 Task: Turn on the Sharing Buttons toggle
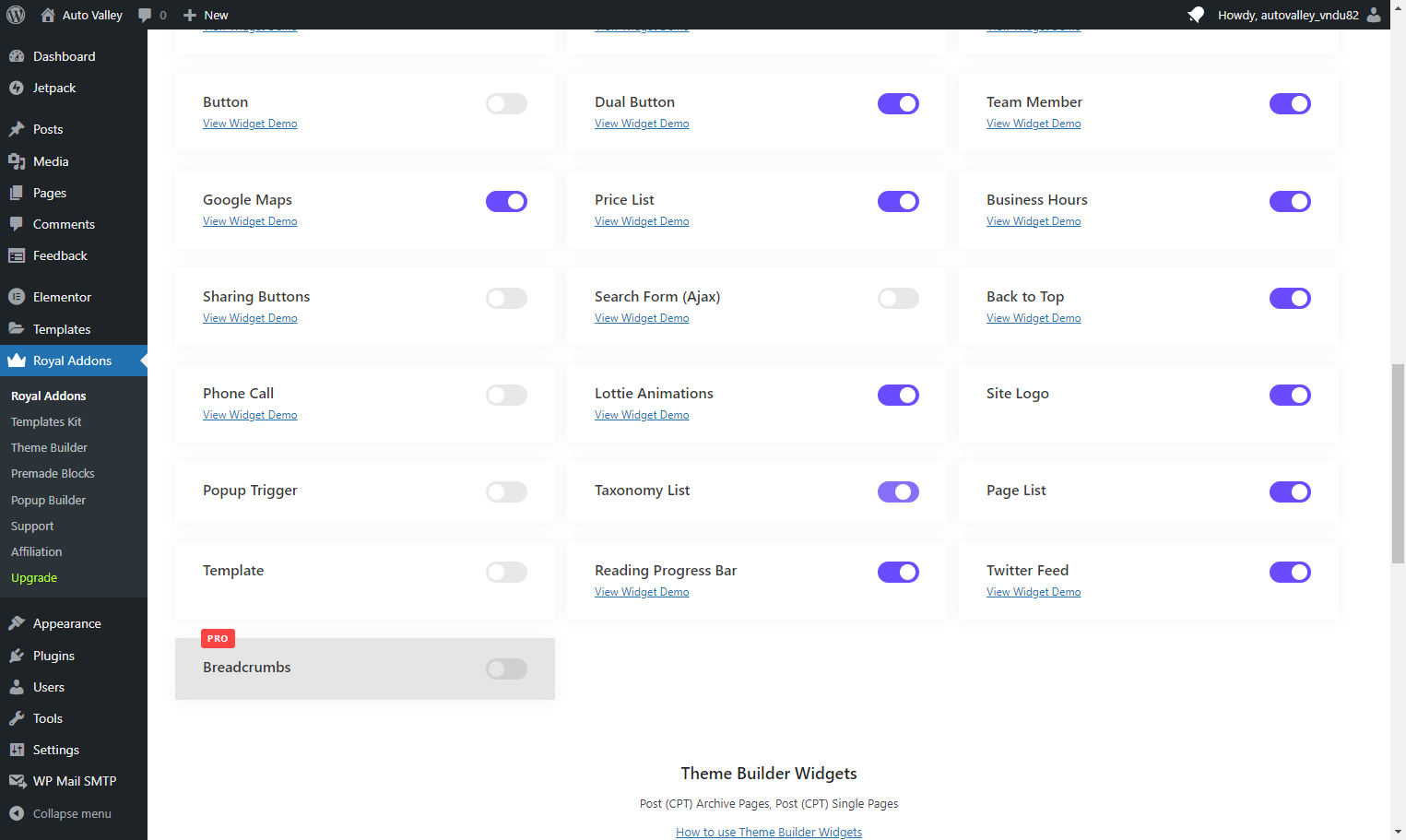pyautogui.click(x=506, y=299)
